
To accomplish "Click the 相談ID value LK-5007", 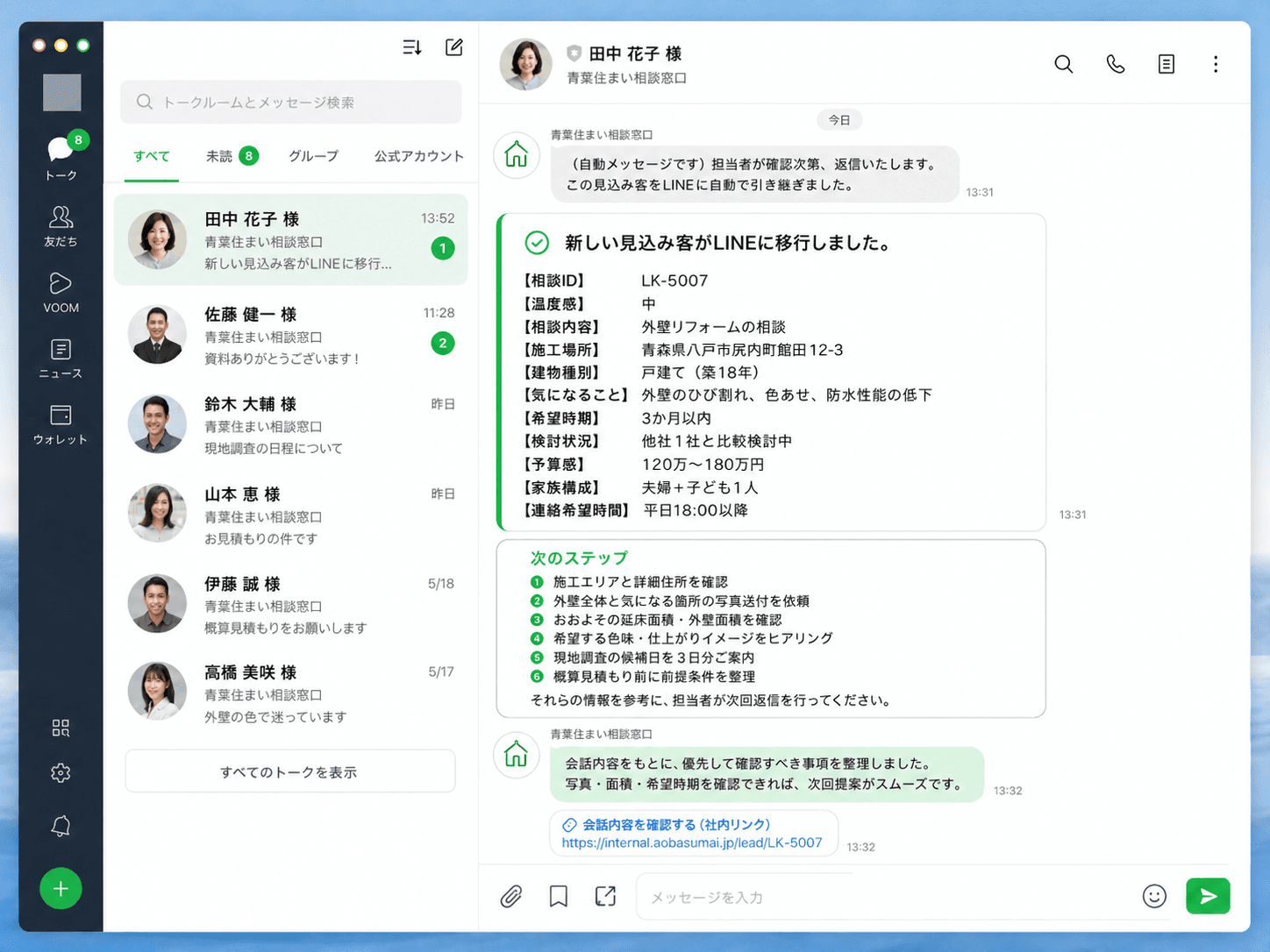I will [674, 281].
